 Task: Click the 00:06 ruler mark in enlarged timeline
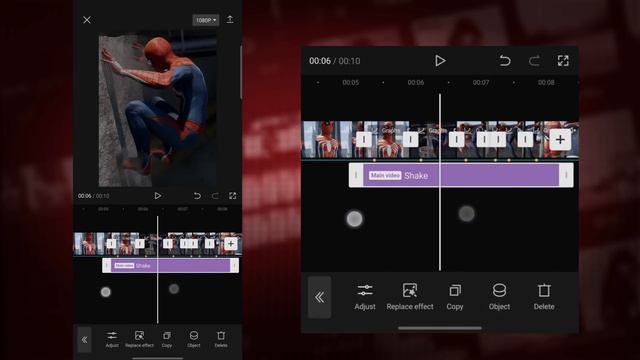point(416,82)
